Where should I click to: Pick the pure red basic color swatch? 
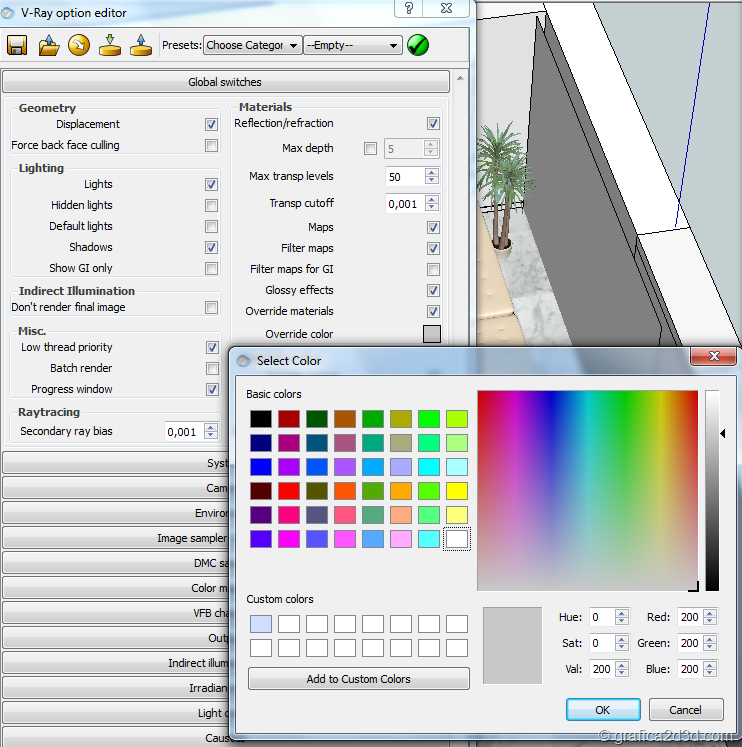coord(289,490)
